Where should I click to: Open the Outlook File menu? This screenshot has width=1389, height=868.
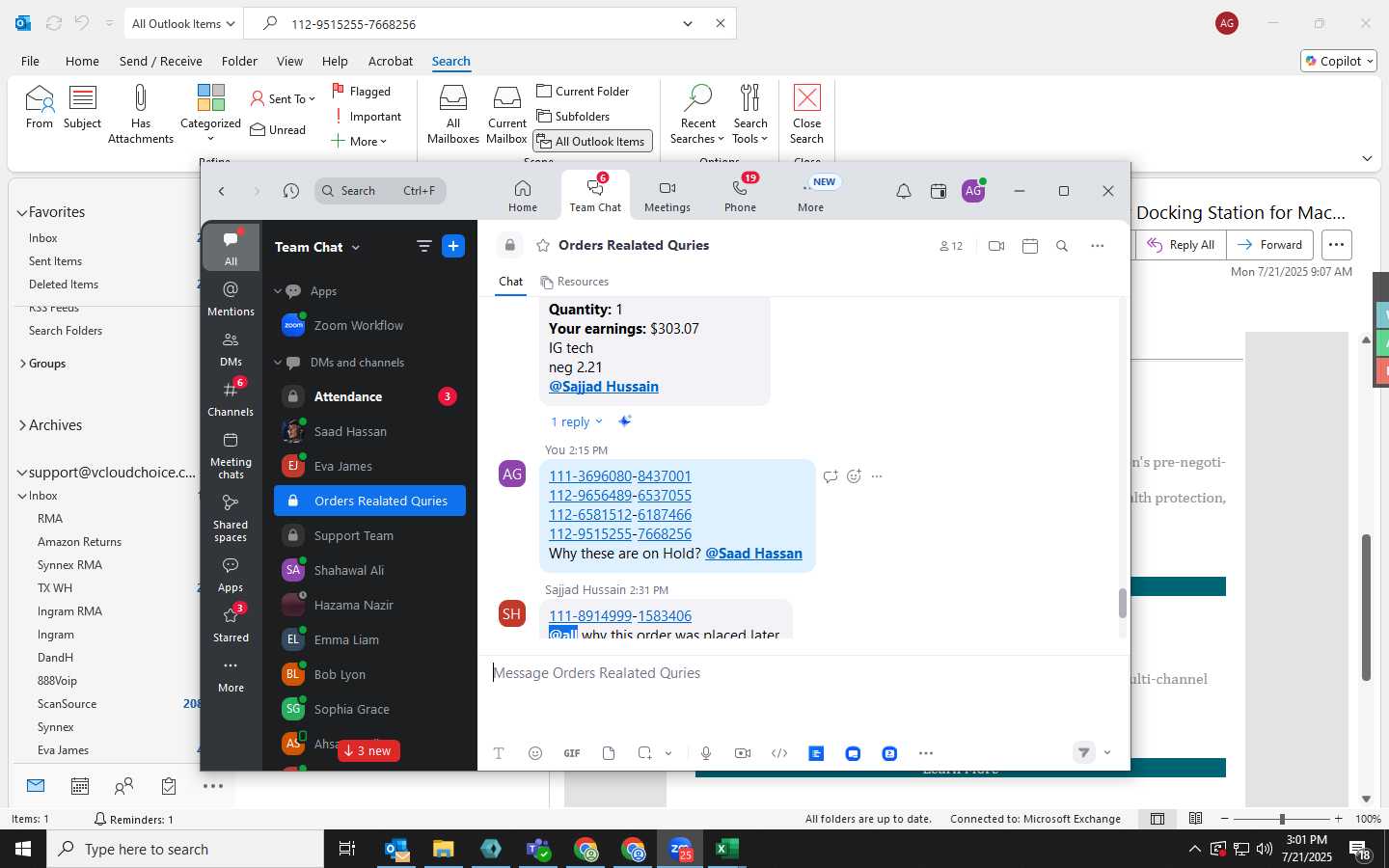pos(30,61)
